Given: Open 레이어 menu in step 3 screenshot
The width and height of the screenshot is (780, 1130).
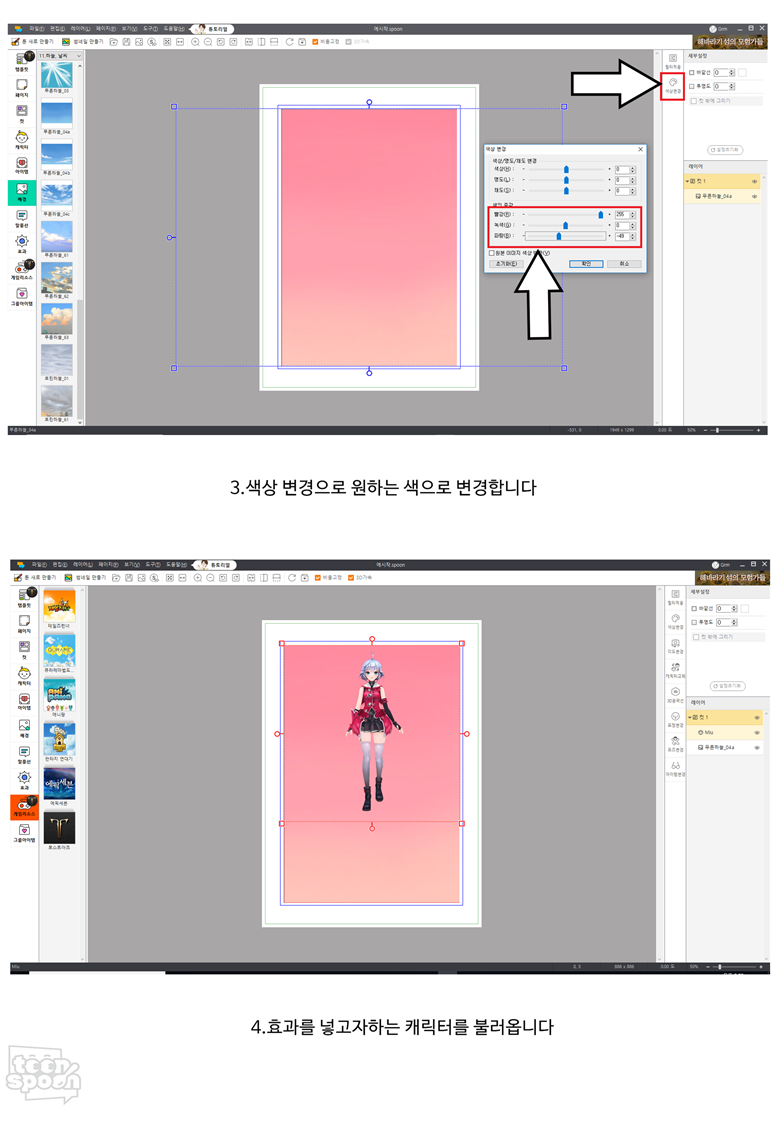Looking at the screenshot, I should click(81, 29).
